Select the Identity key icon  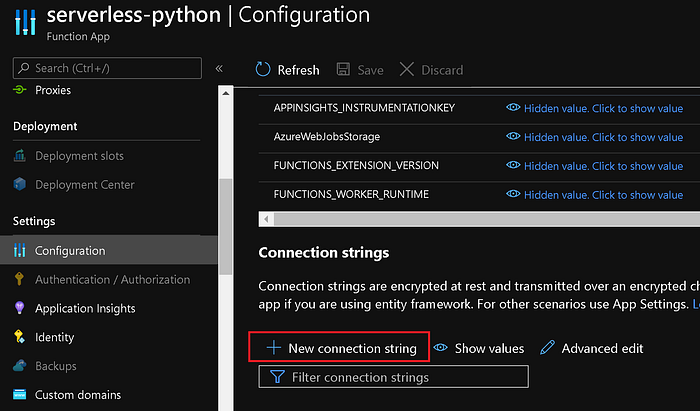click(19, 337)
